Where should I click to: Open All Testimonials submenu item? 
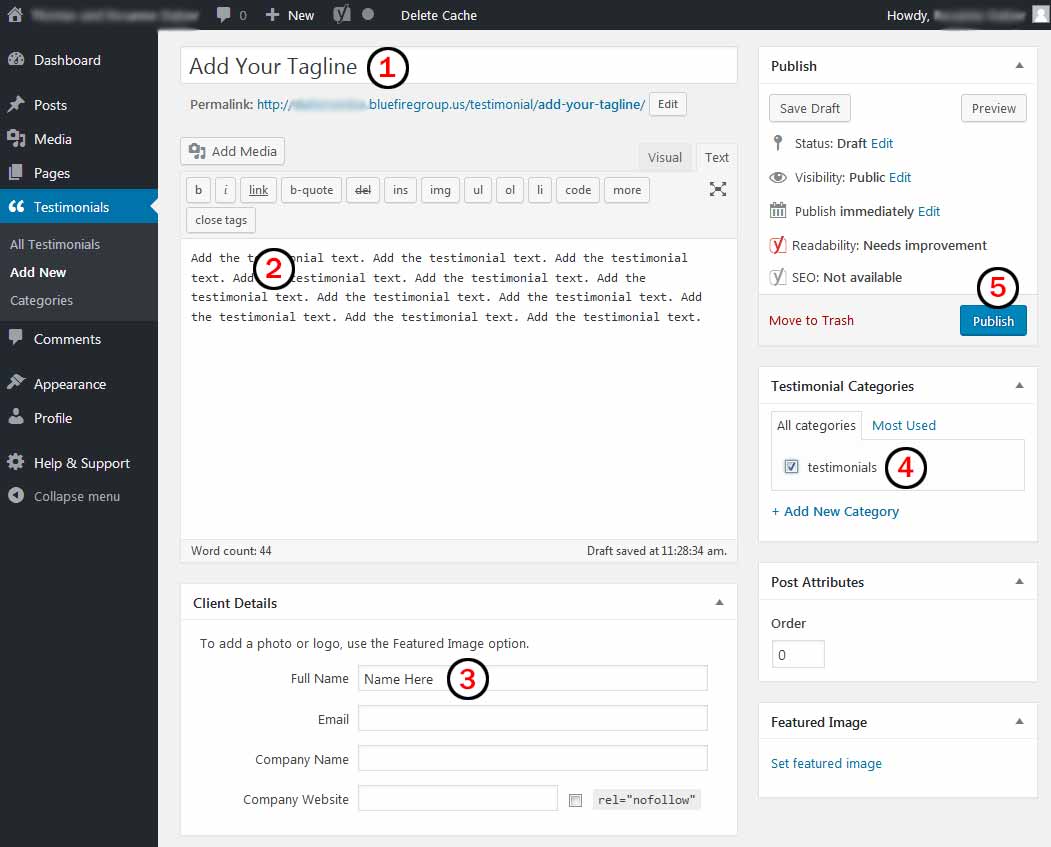(x=55, y=244)
